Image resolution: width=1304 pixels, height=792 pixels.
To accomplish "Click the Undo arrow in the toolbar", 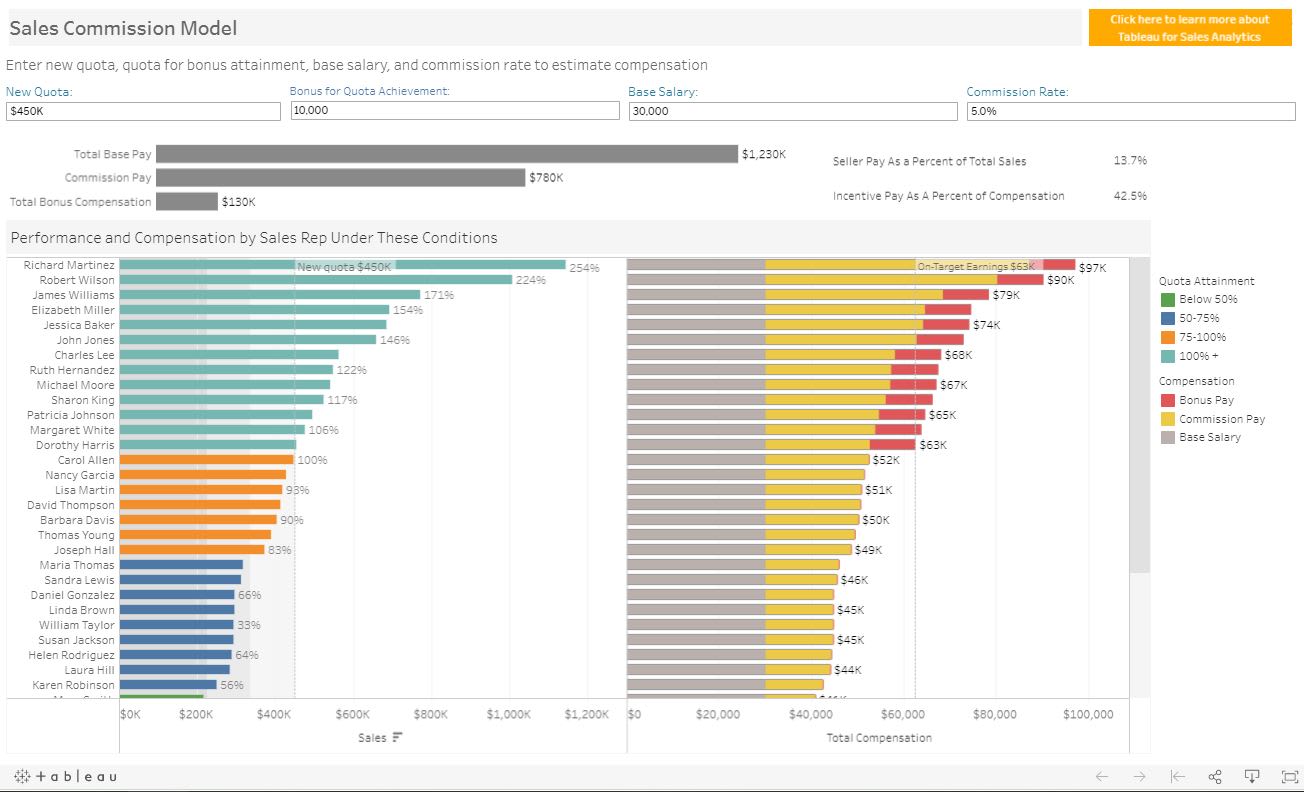I will click(x=1101, y=776).
